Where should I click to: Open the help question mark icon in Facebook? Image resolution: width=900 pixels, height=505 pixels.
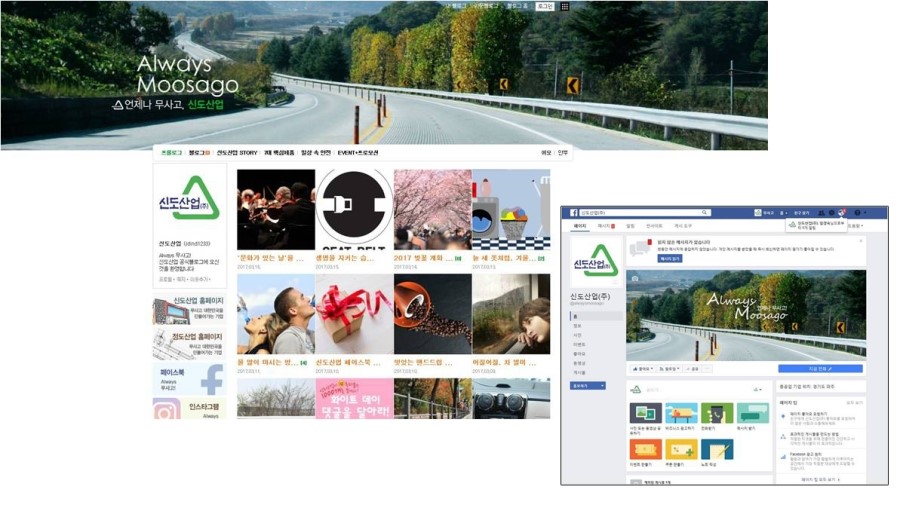point(857,213)
